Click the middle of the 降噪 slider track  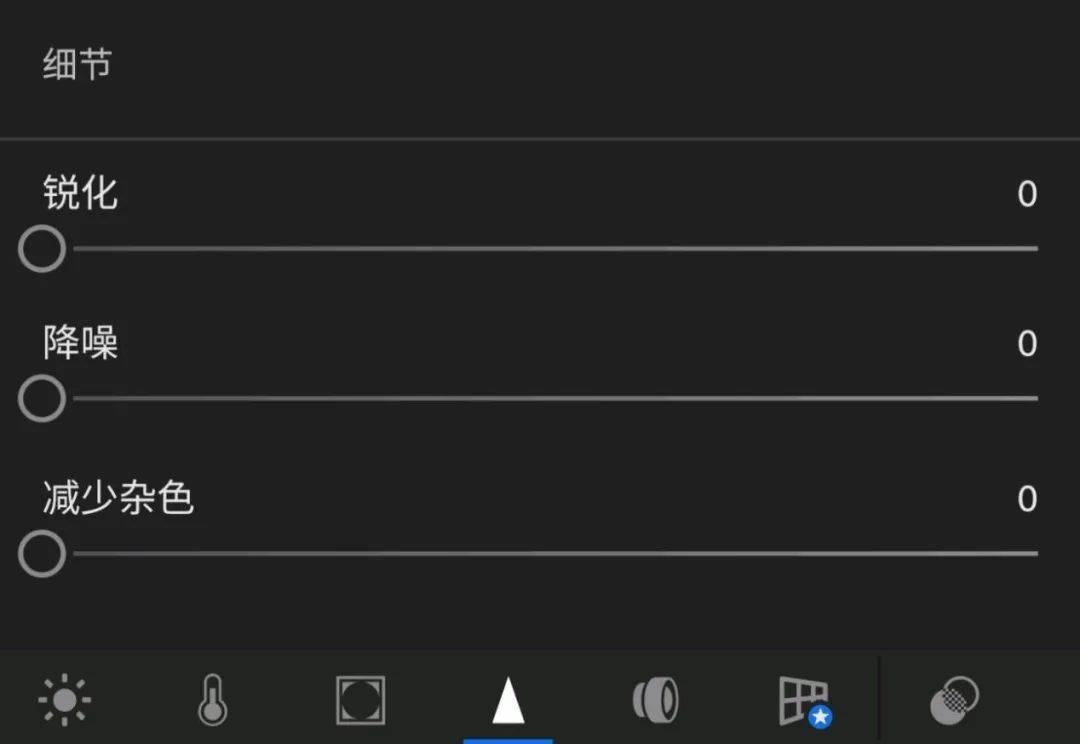click(555, 399)
